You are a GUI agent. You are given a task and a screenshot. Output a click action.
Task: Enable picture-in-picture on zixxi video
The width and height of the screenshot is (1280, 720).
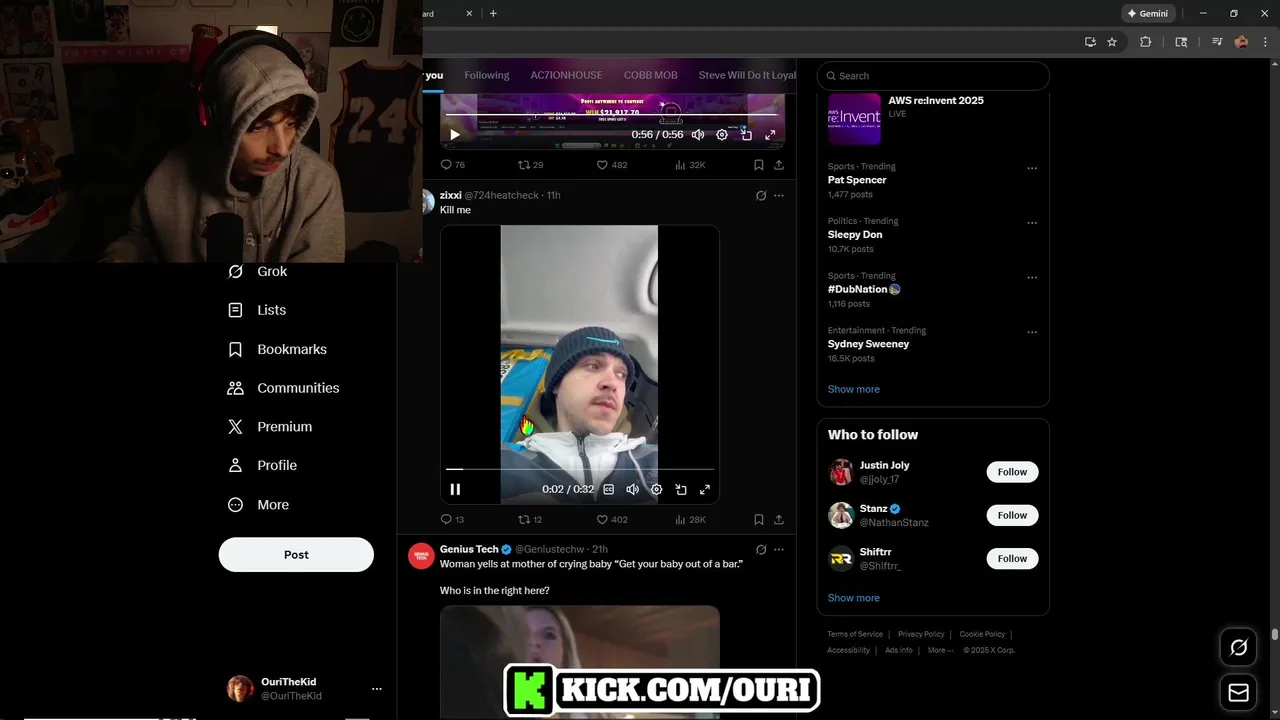click(x=681, y=489)
